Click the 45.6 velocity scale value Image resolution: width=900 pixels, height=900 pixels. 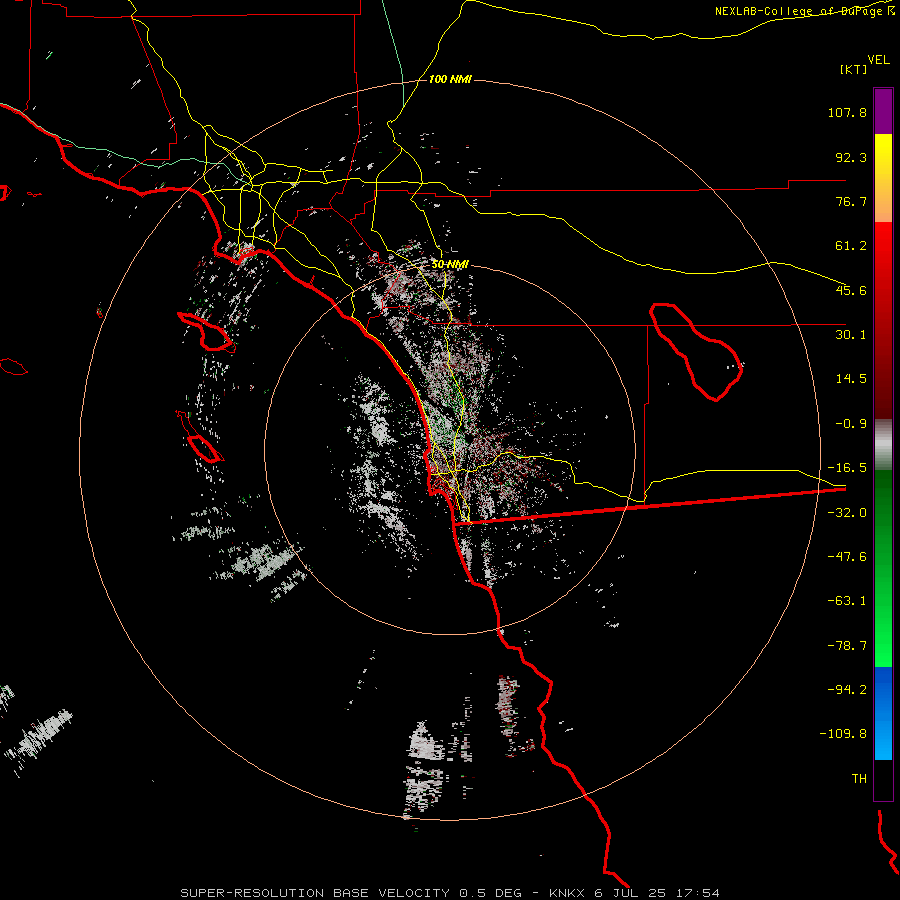pos(851,290)
